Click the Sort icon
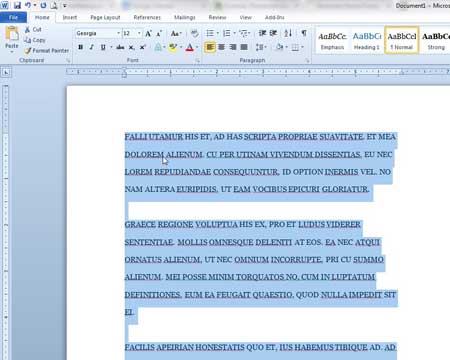The width and height of the screenshot is (450, 360). [x=288, y=33]
